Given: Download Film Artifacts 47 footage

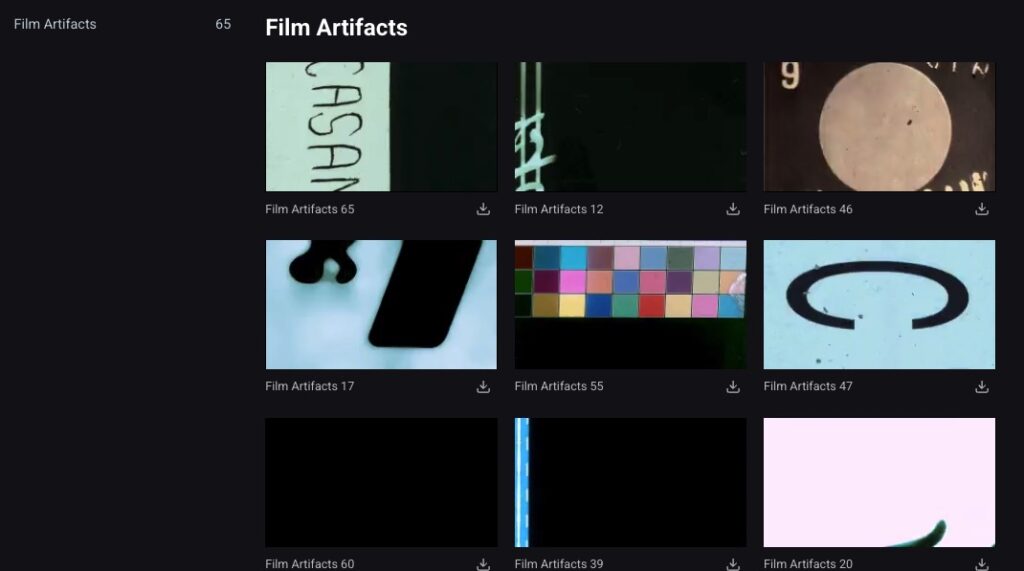Looking at the screenshot, I should pyautogui.click(x=981, y=386).
